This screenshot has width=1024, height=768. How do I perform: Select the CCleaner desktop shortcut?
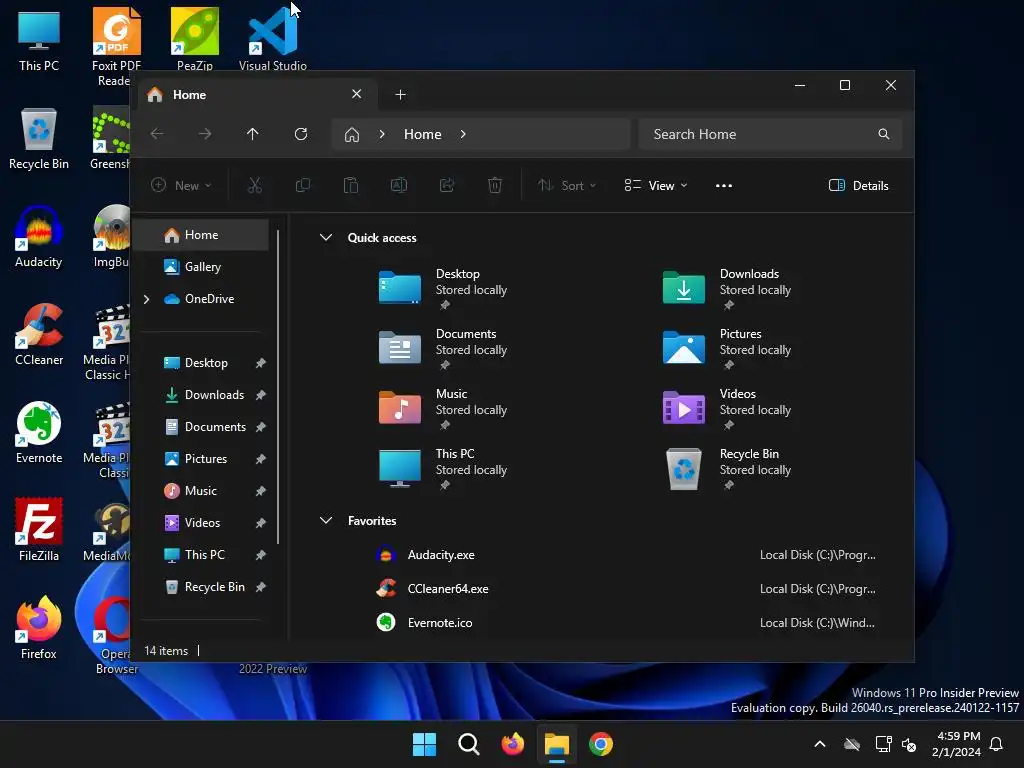coord(39,334)
